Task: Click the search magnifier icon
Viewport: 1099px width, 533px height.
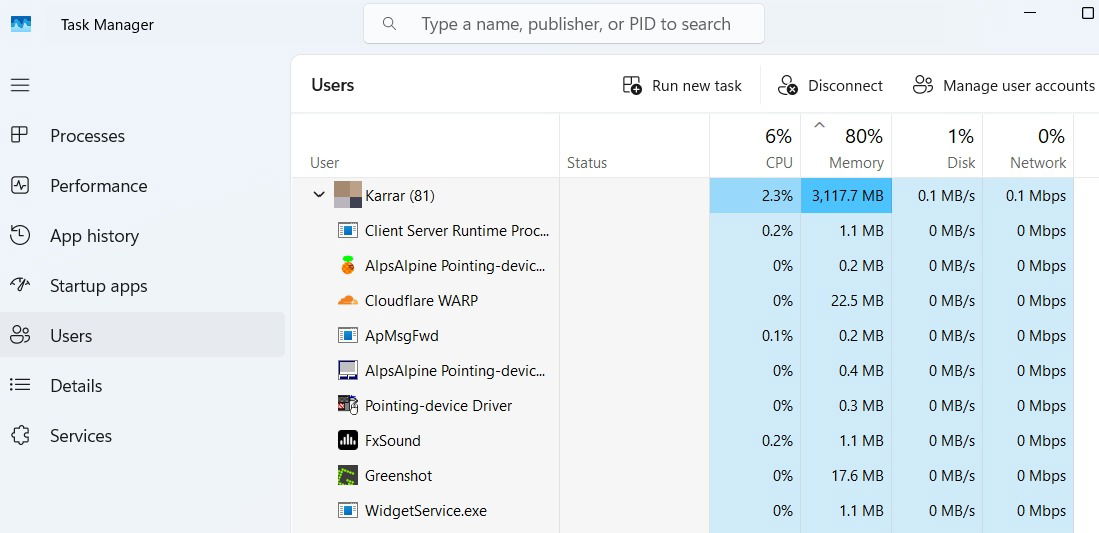Action: (389, 24)
